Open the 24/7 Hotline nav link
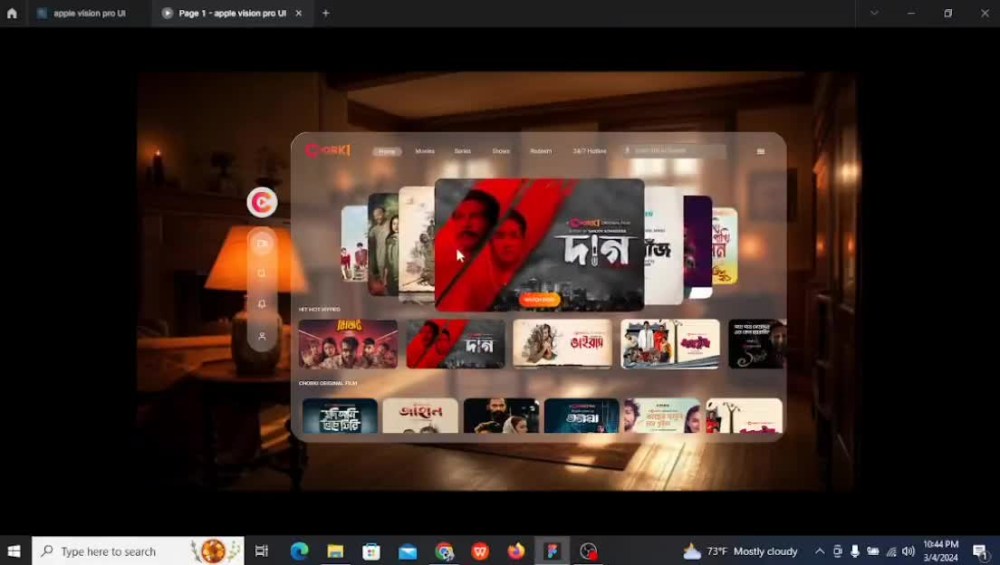1000x565 pixels. tap(589, 151)
